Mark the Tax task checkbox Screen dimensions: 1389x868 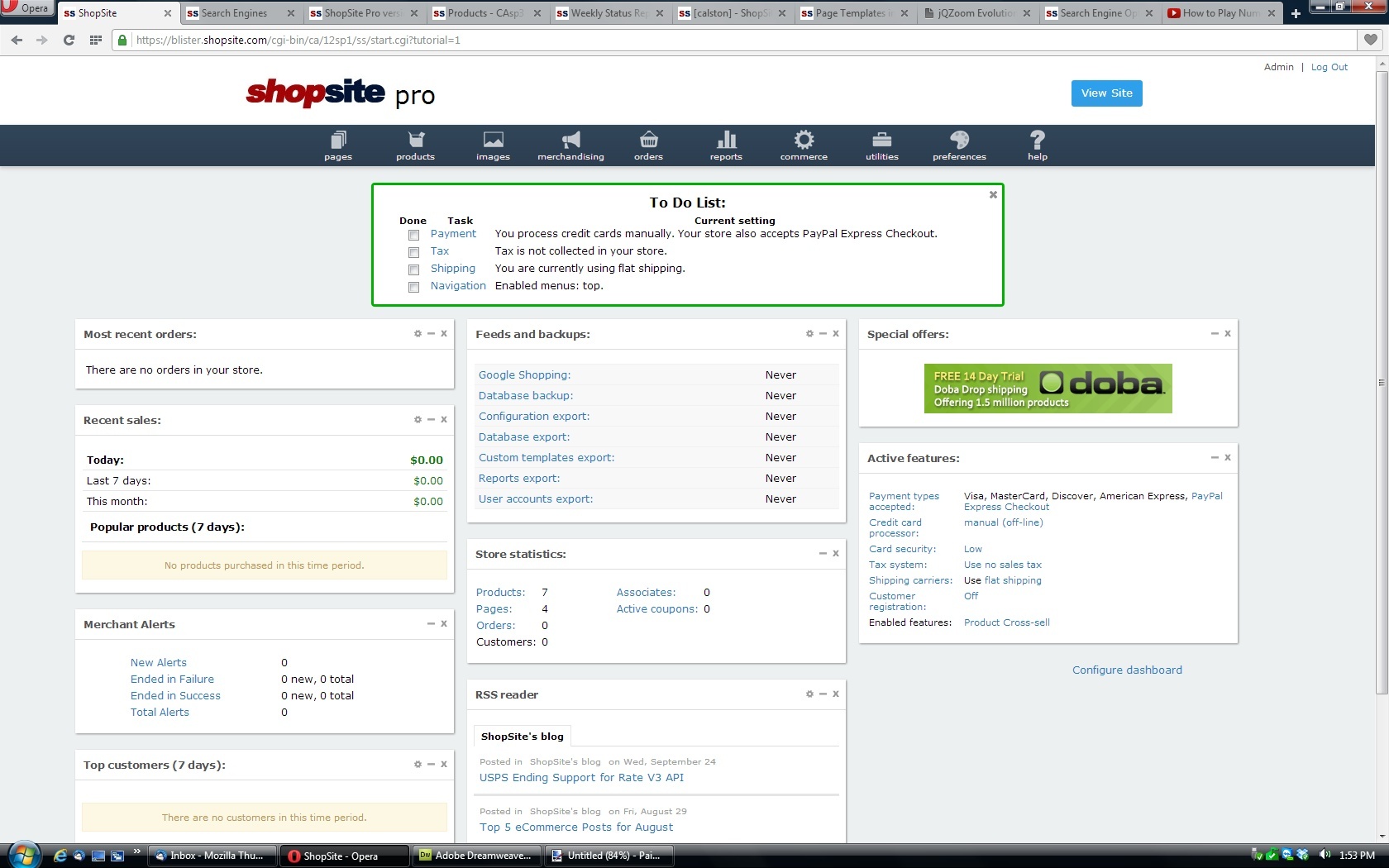pos(413,253)
